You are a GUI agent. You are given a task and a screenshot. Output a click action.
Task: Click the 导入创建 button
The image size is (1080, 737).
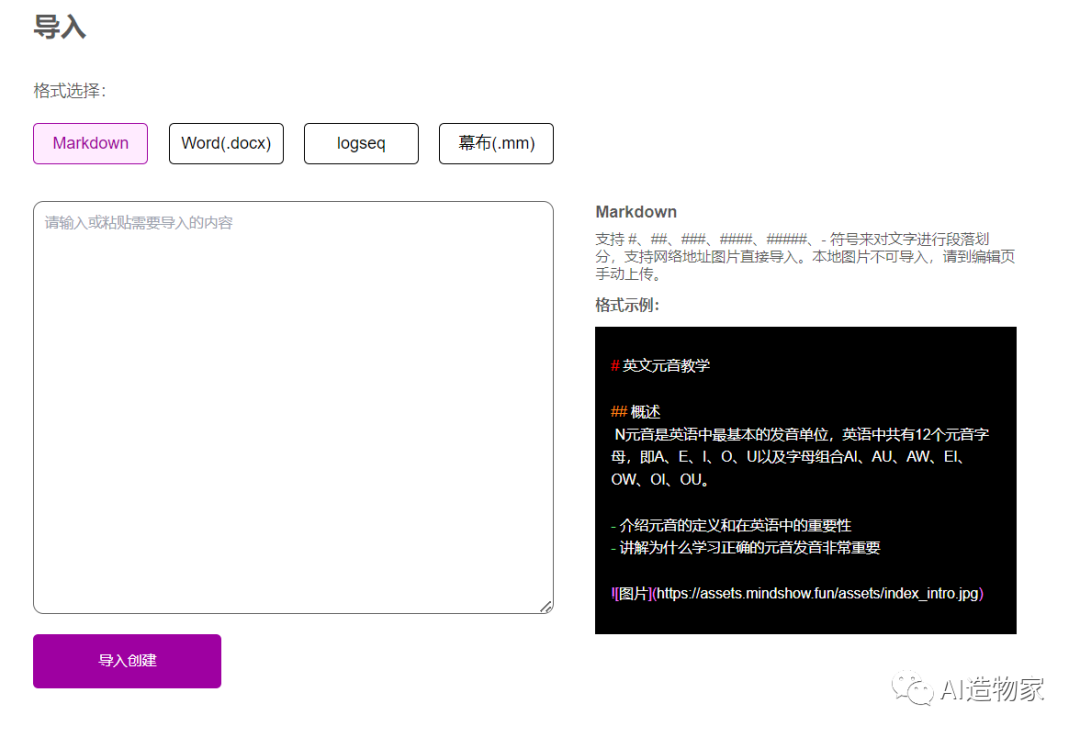coord(127,661)
